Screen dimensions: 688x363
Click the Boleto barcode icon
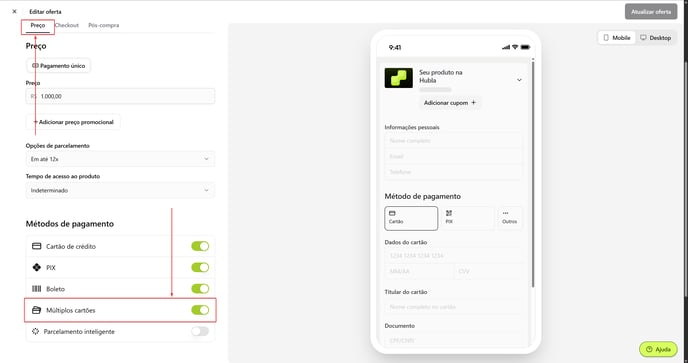click(x=36, y=289)
